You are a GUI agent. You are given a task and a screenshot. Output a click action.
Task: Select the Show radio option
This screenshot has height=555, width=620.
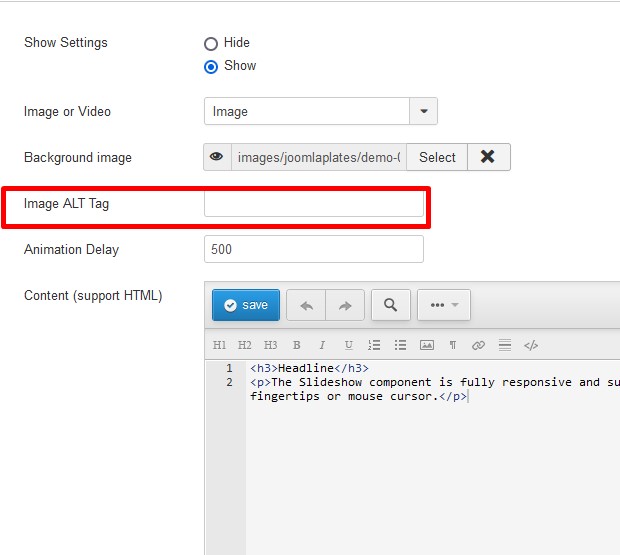211,66
